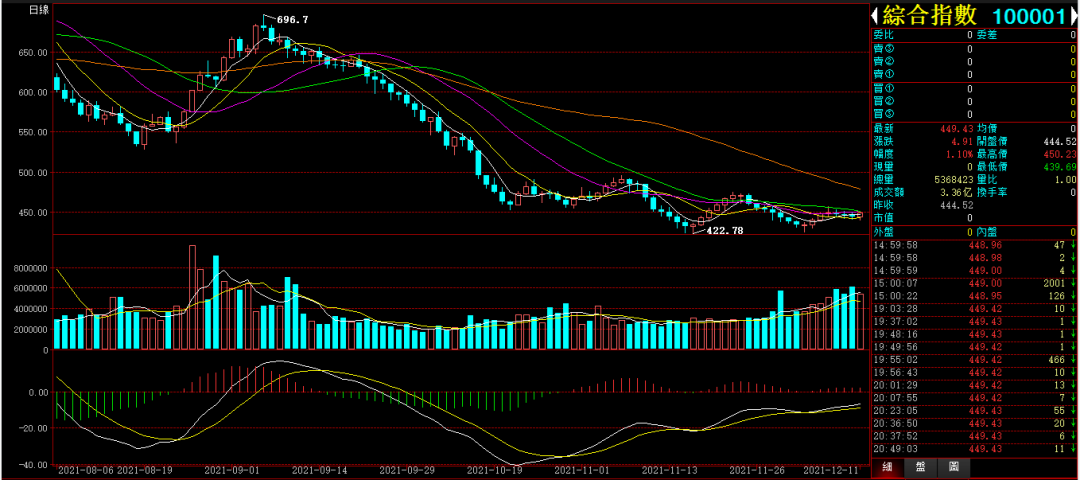Click the 綜合指數 title
The width and height of the screenshot is (1080, 480).
point(930,15)
